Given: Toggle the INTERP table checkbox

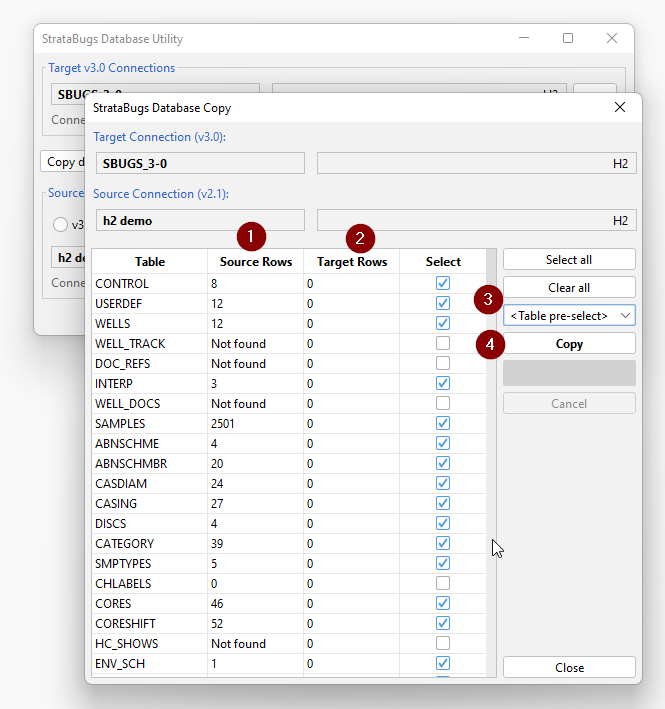Looking at the screenshot, I should [x=443, y=383].
